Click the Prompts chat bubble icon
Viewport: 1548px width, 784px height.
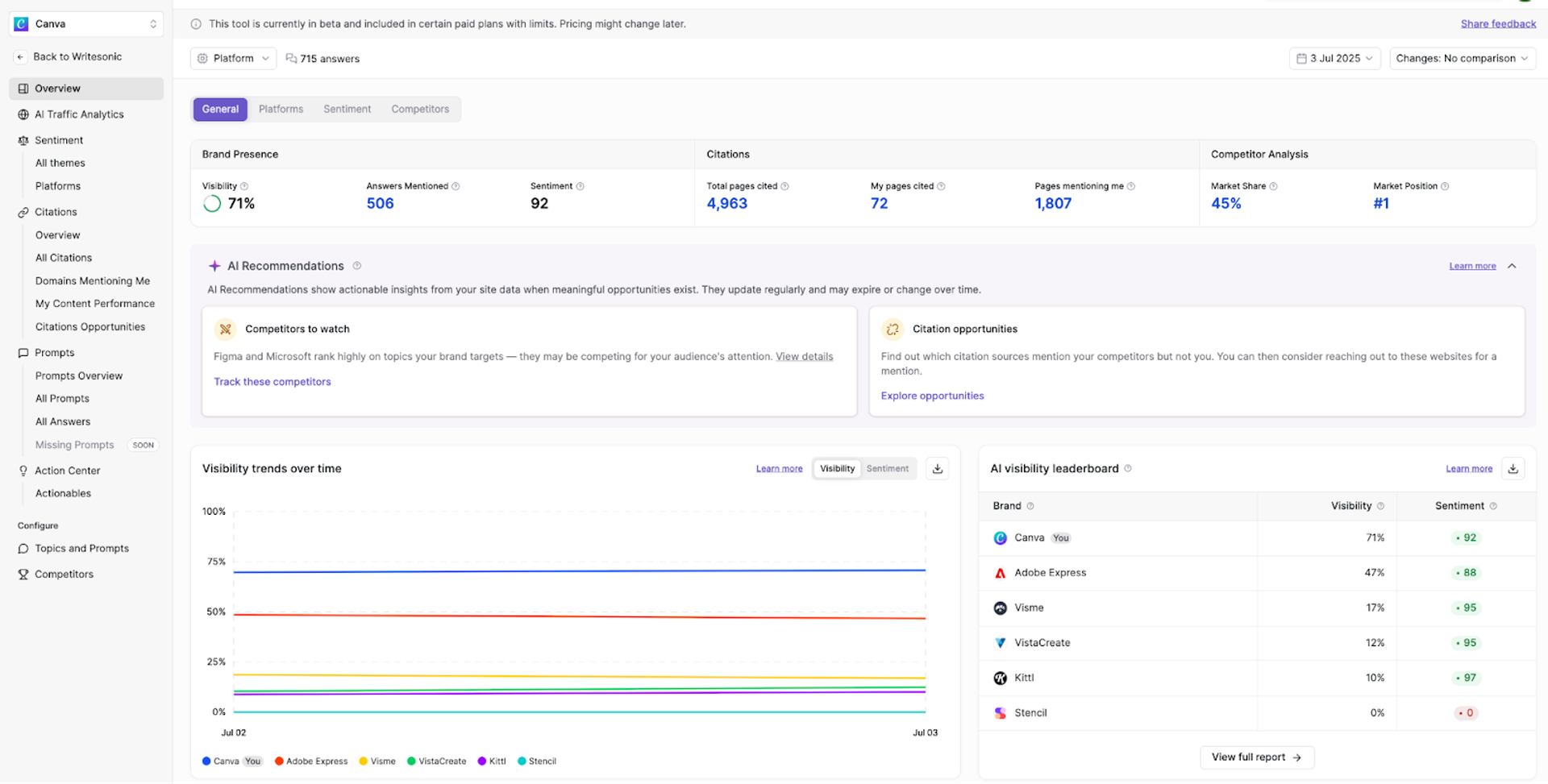tap(23, 353)
